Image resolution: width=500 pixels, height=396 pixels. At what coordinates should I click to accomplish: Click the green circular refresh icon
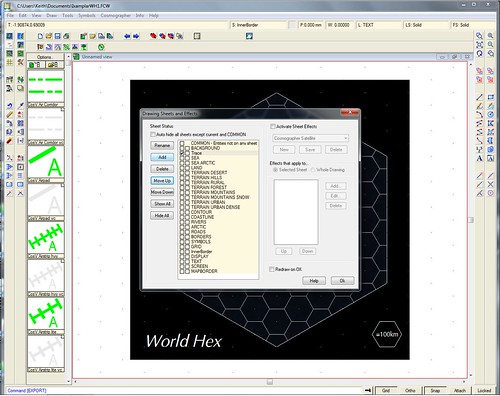point(101,47)
